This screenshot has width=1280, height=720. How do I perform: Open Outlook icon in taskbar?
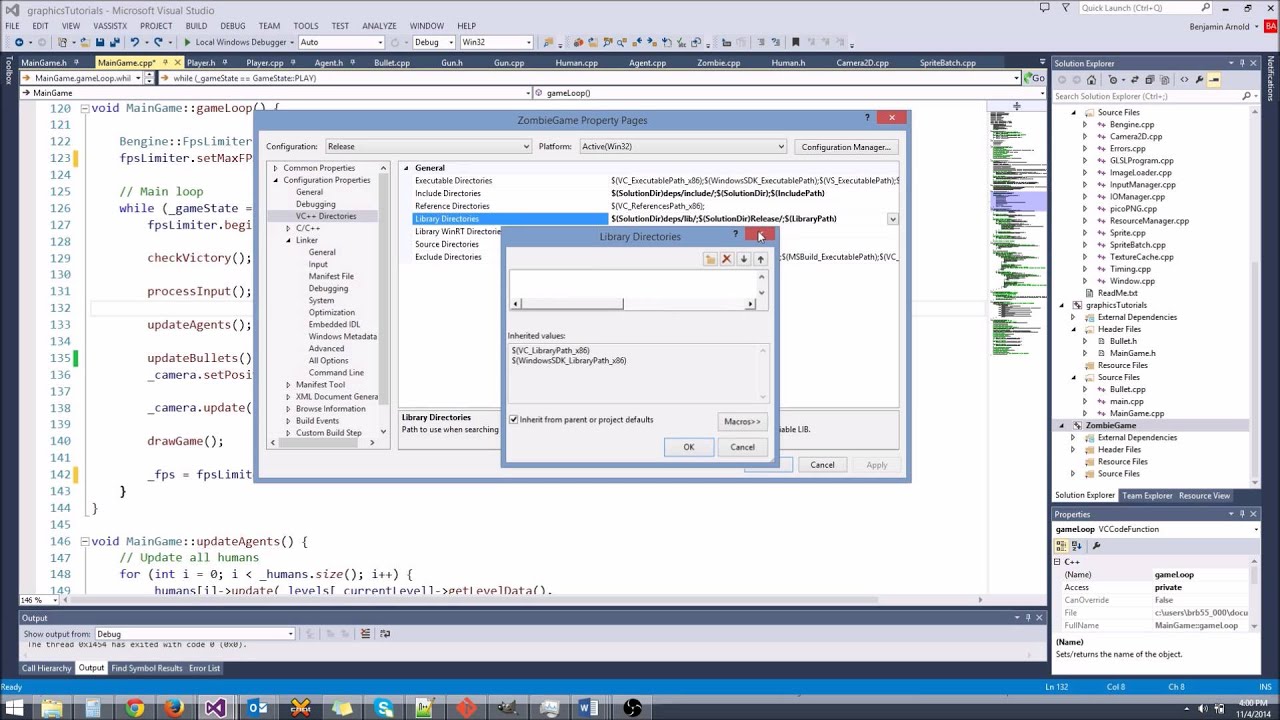(258, 708)
